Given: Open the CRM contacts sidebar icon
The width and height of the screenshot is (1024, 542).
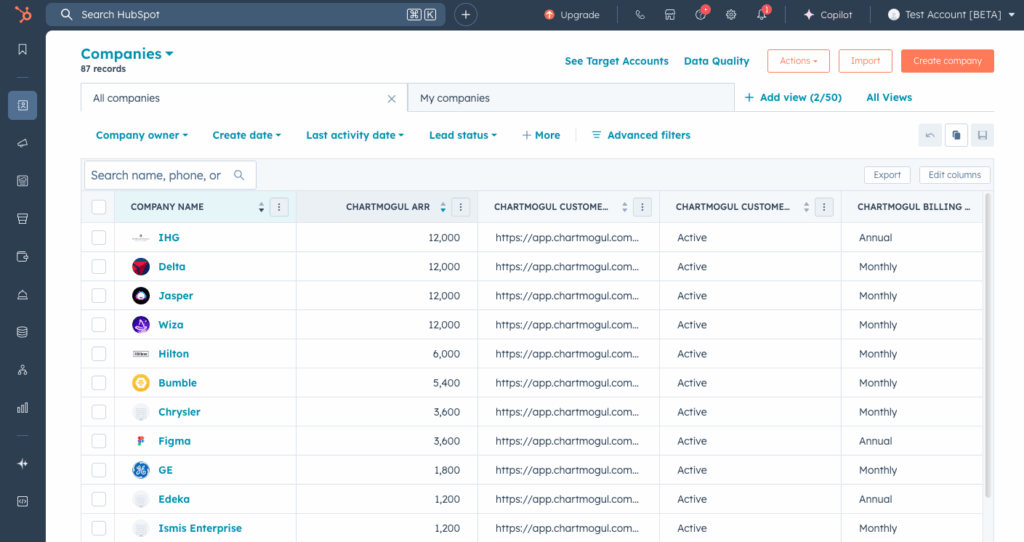Looking at the screenshot, I should [x=23, y=105].
